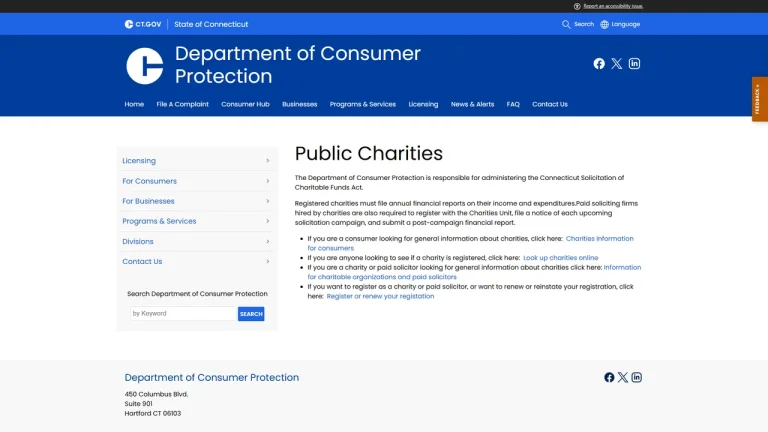Click Department of Consumer Protection header title

(297, 65)
